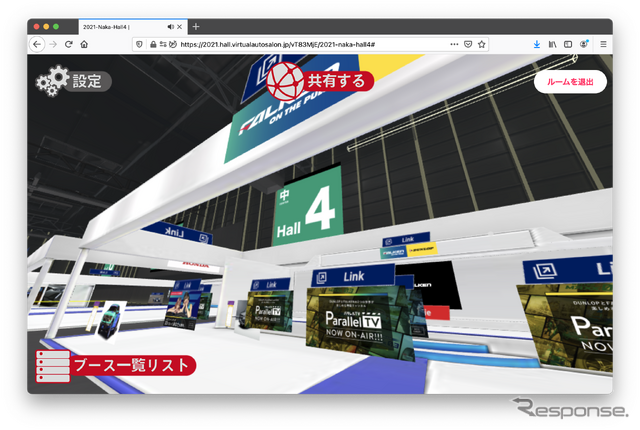Open 設定 settings gear button

tap(73, 81)
